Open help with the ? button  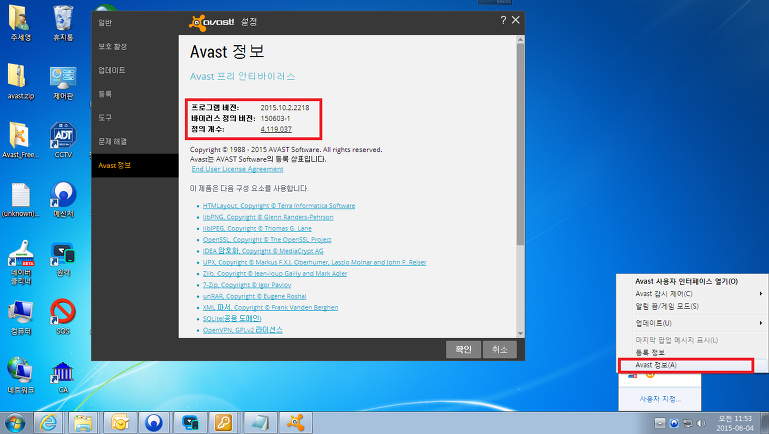coord(503,20)
